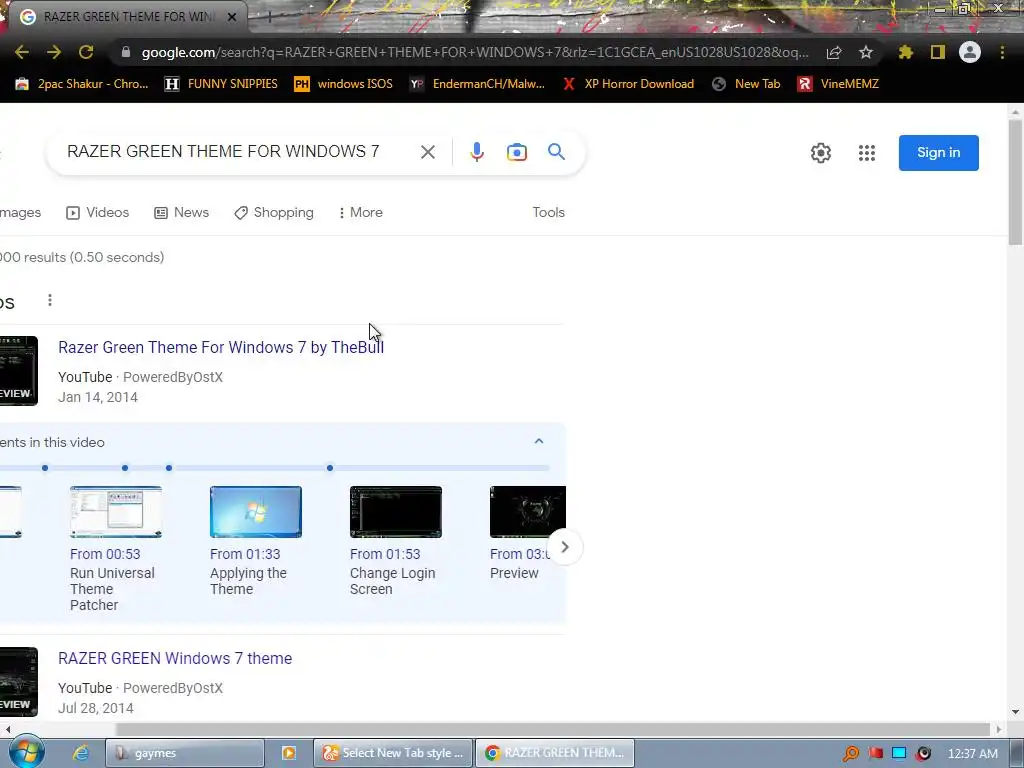The height and width of the screenshot is (768, 1024).
Task: Clear the search box with the X
Action: [428, 152]
